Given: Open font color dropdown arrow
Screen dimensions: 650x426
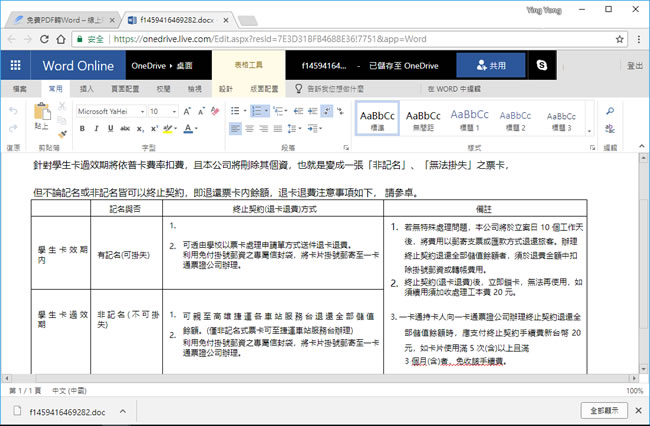Looking at the screenshot, I should 196,128.
